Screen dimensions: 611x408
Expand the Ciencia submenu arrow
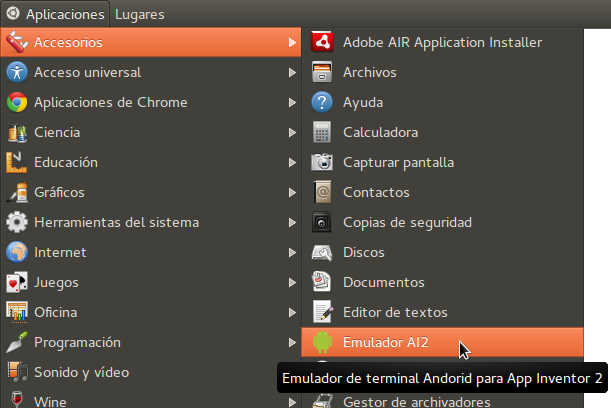point(292,132)
